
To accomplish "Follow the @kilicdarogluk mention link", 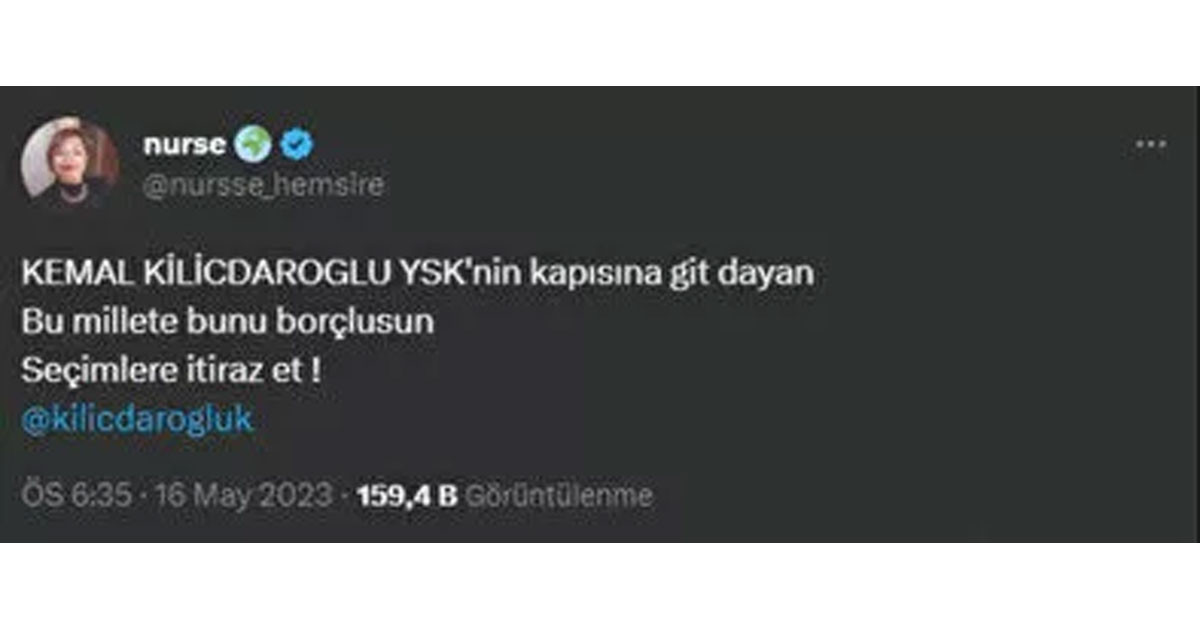I will 137,418.
